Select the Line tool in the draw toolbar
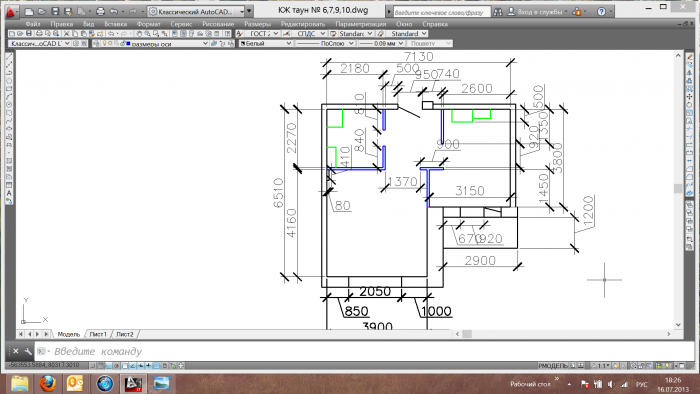The height and width of the screenshot is (394, 700). (x=9, y=57)
